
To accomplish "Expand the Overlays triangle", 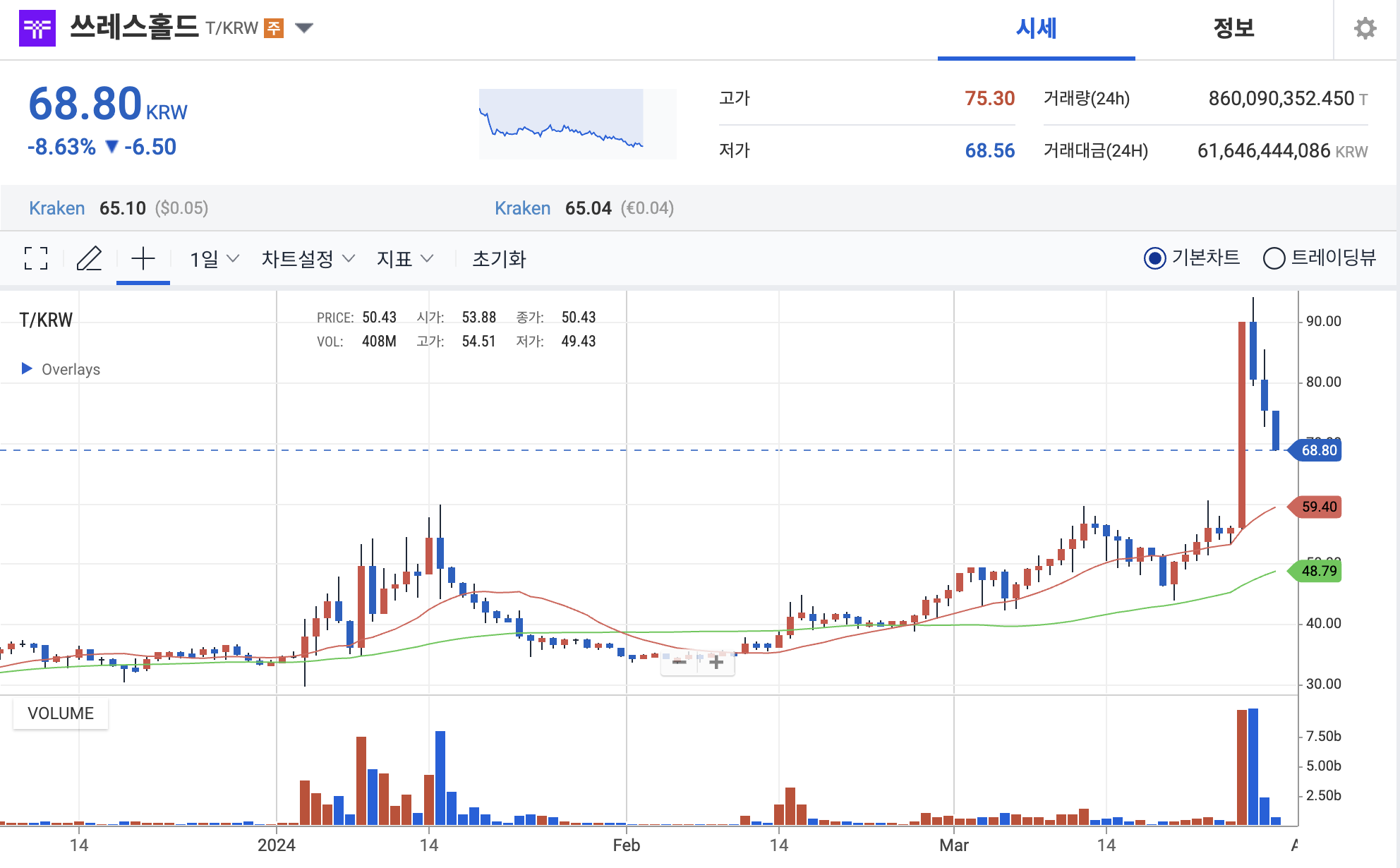I will pos(27,368).
